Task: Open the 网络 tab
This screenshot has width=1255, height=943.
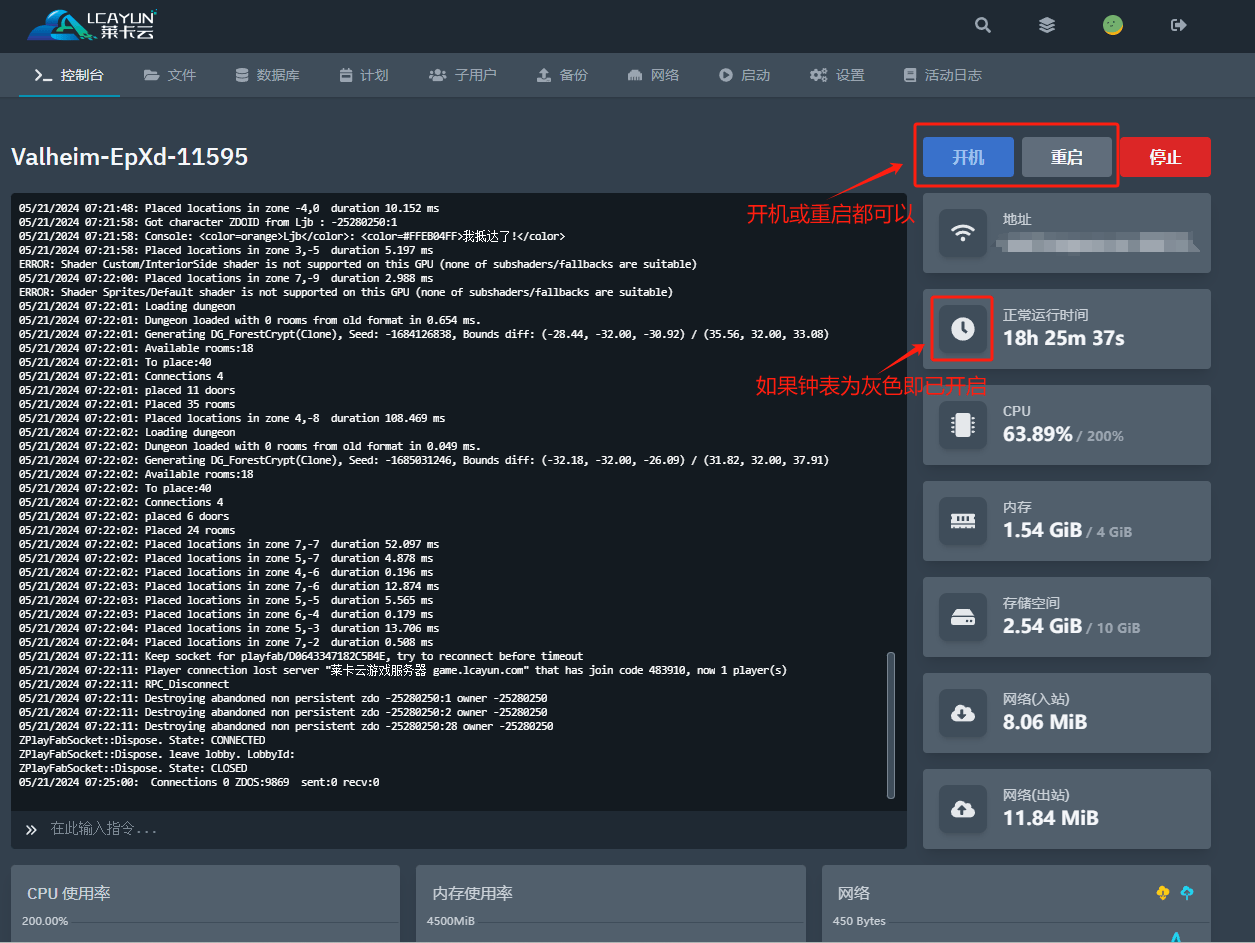Action: (653, 75)
